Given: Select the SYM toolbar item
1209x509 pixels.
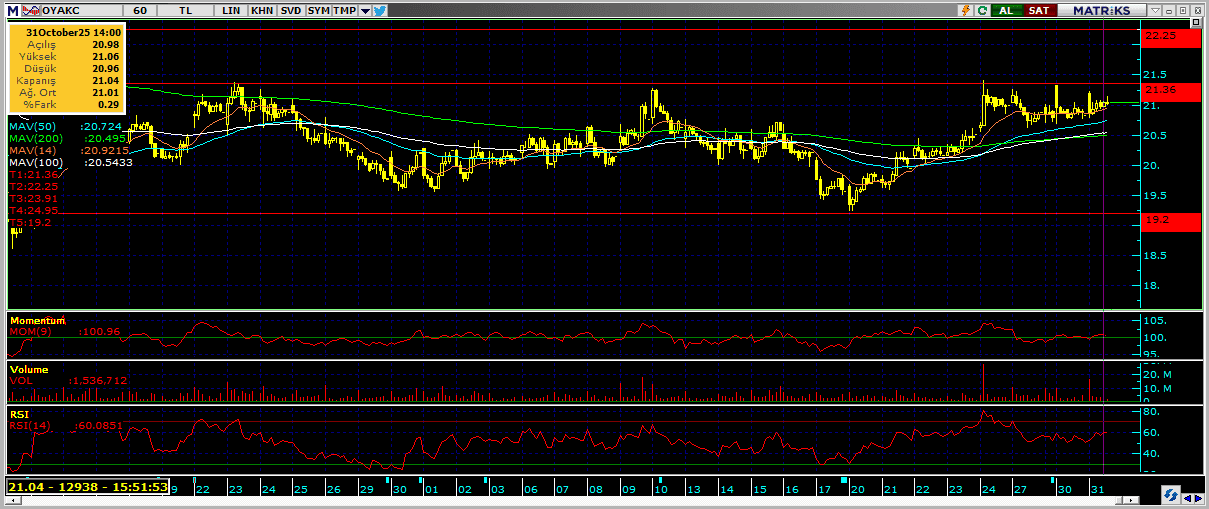Looking at the screenshot, I should [x=318, y=10].
